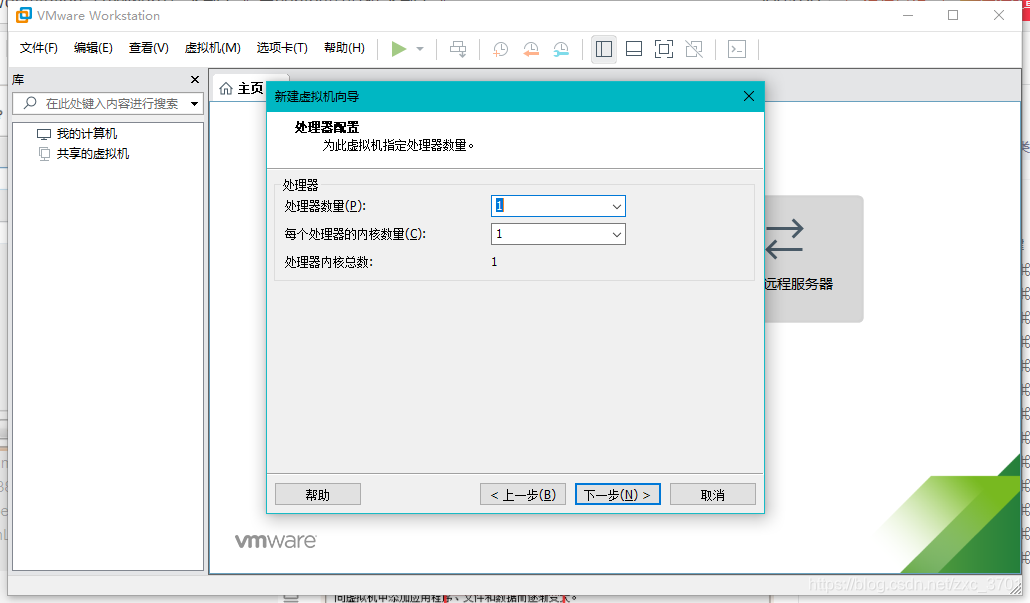Open the 选项卡(T) menu

point(282,48)
